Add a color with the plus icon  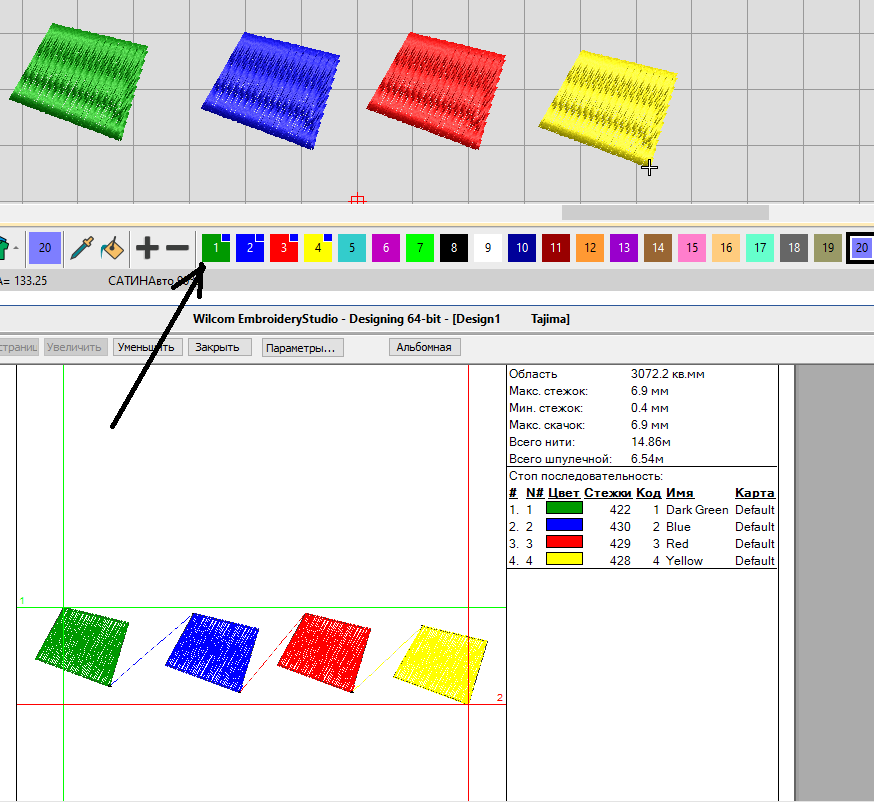click(147, 247)
